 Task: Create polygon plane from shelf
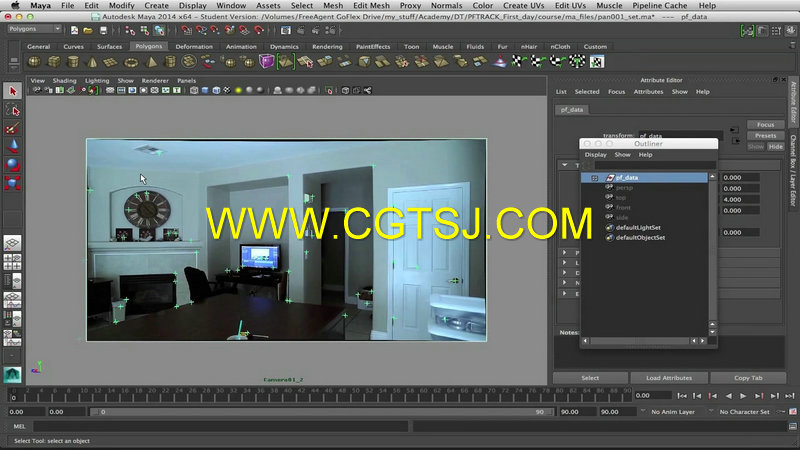[x=111, y=62]
